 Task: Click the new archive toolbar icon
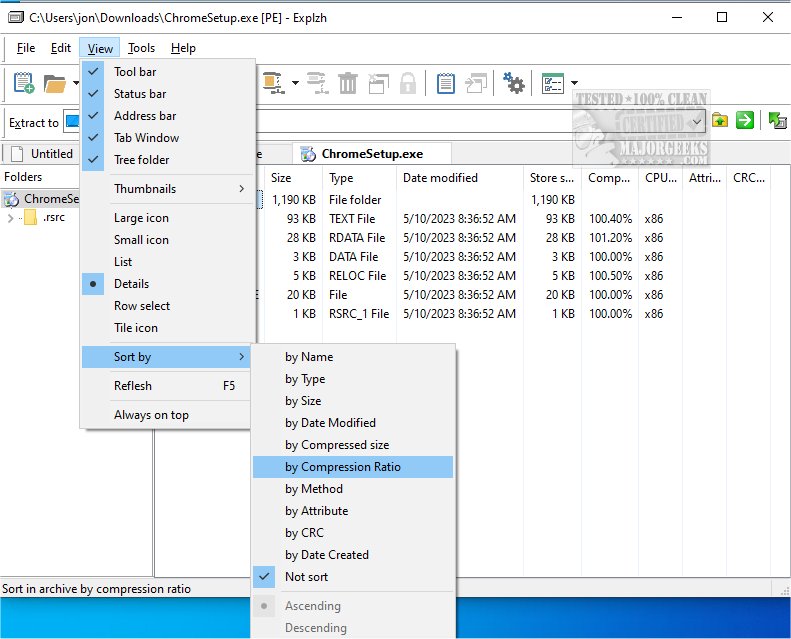pyautogui.click(x=24, y=83)
